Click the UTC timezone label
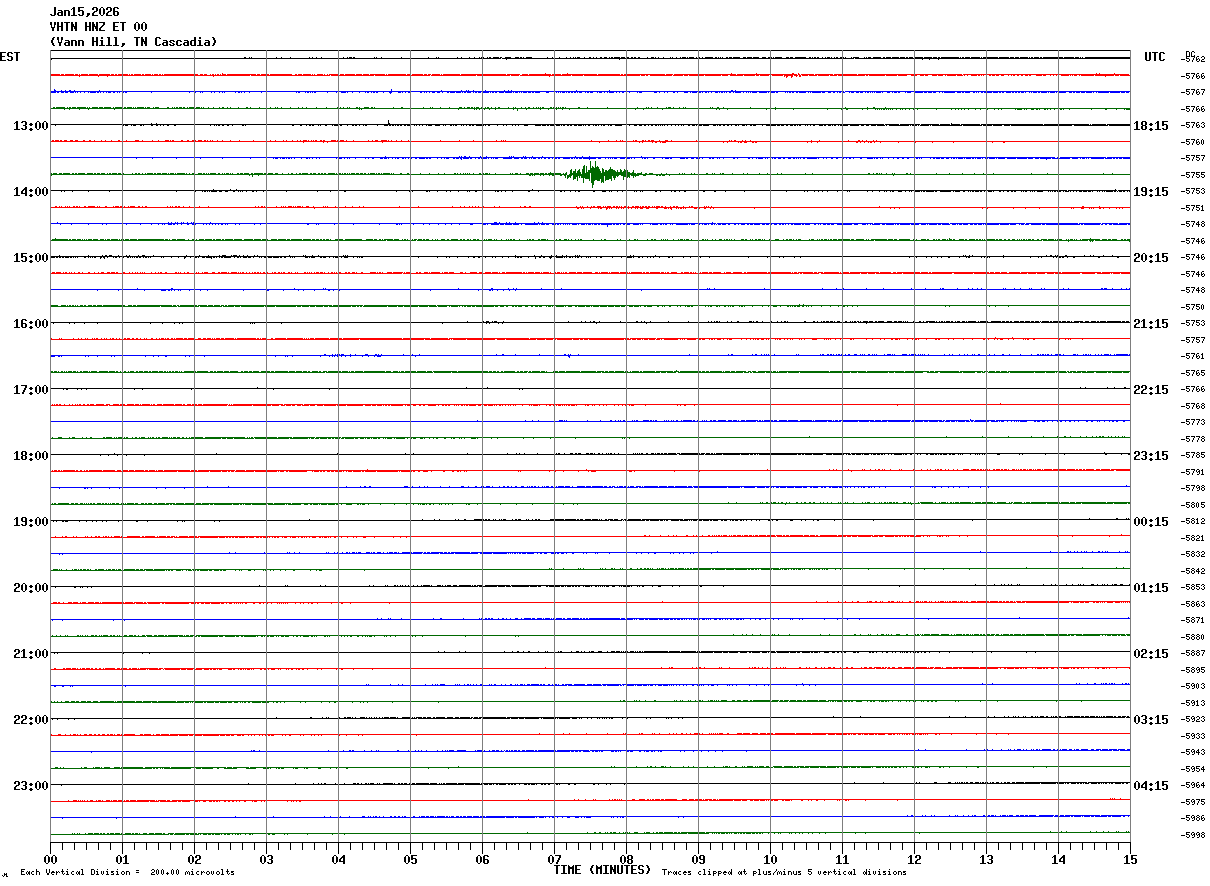Screen dimensions: 1210x886 (1155, 57)
